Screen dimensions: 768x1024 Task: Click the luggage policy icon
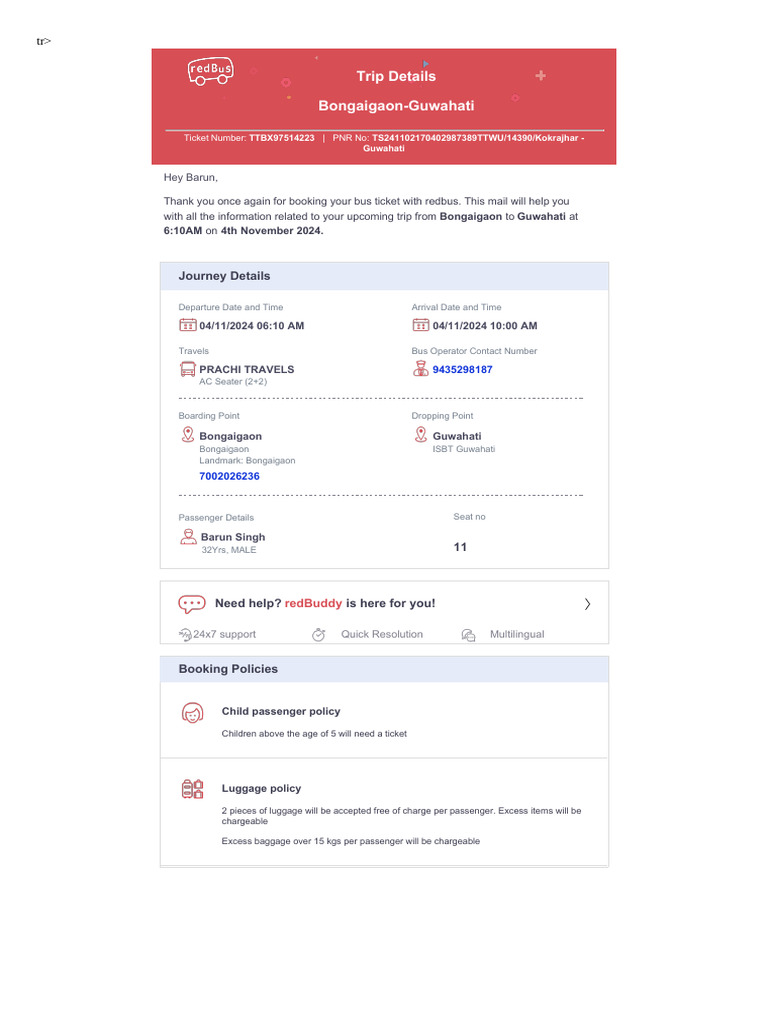(192, 789)
